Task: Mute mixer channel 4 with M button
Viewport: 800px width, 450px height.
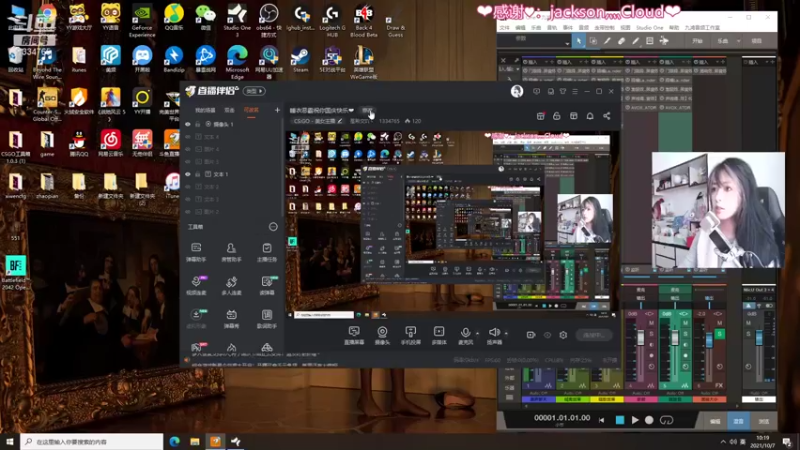Action: tap(651, 323)
